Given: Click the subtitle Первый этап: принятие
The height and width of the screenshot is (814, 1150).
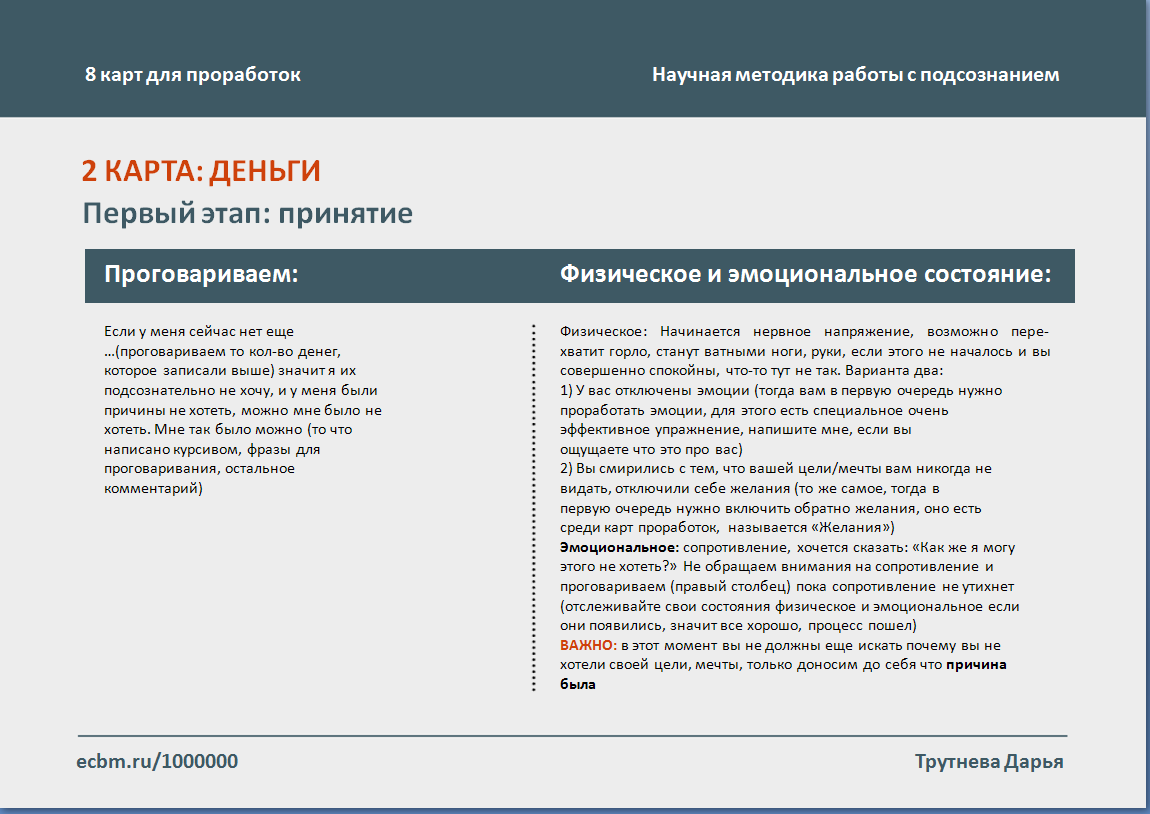Looking at the screenshot, I should [x=247, y=213].
